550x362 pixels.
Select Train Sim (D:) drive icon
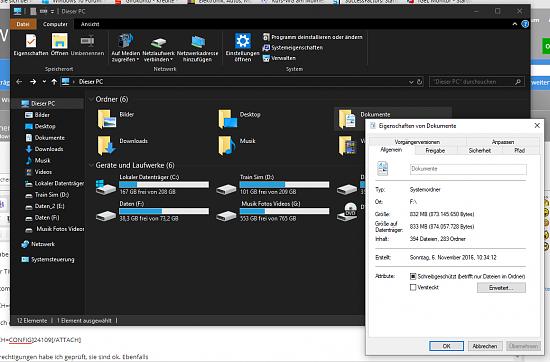click(x=226, y=190)
